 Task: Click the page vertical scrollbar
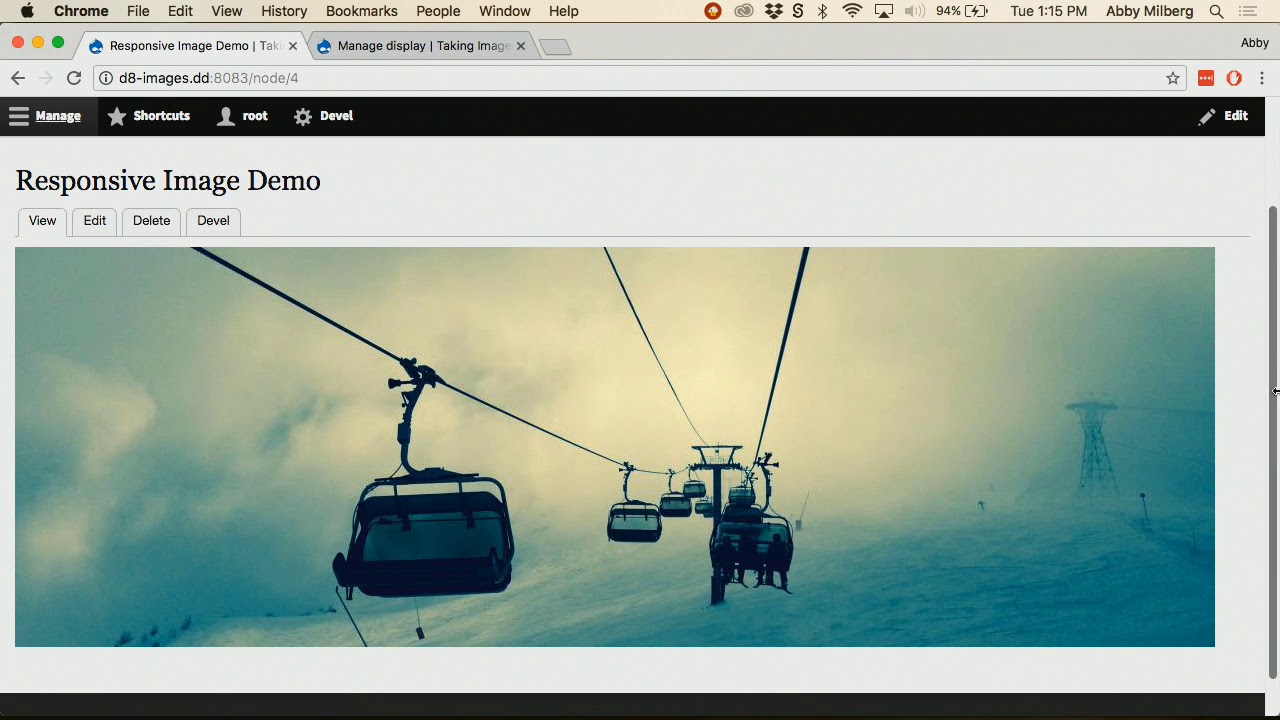click(x=1273, y=442)
